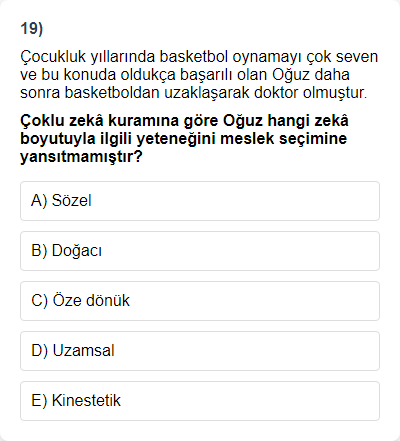Viewport: 400px width, 441px height.
Task: Select answer option A) Sözel
Action: point(200,201)
